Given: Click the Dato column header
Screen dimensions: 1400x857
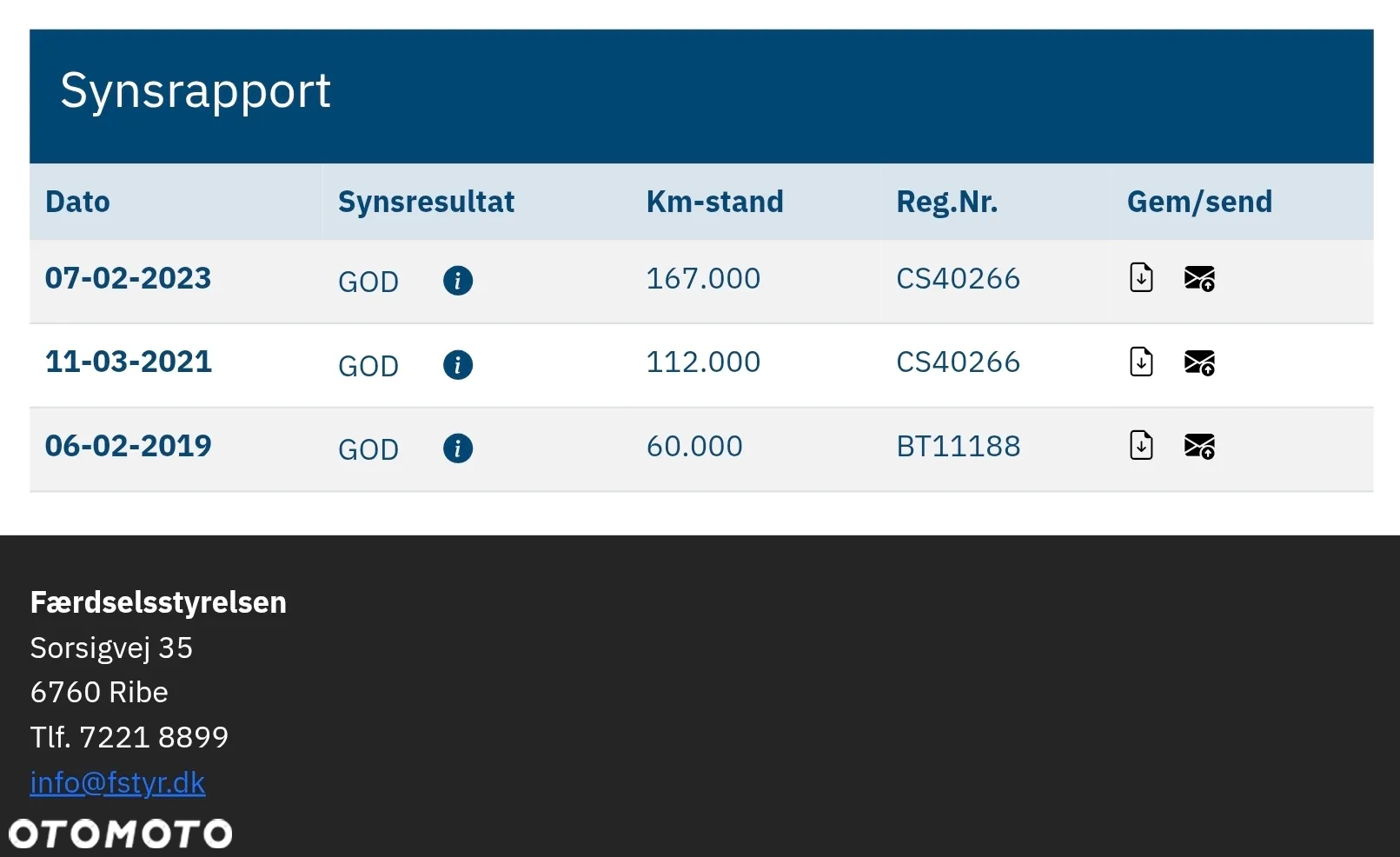Looking at the screenshot, I should tap(77, 202).
